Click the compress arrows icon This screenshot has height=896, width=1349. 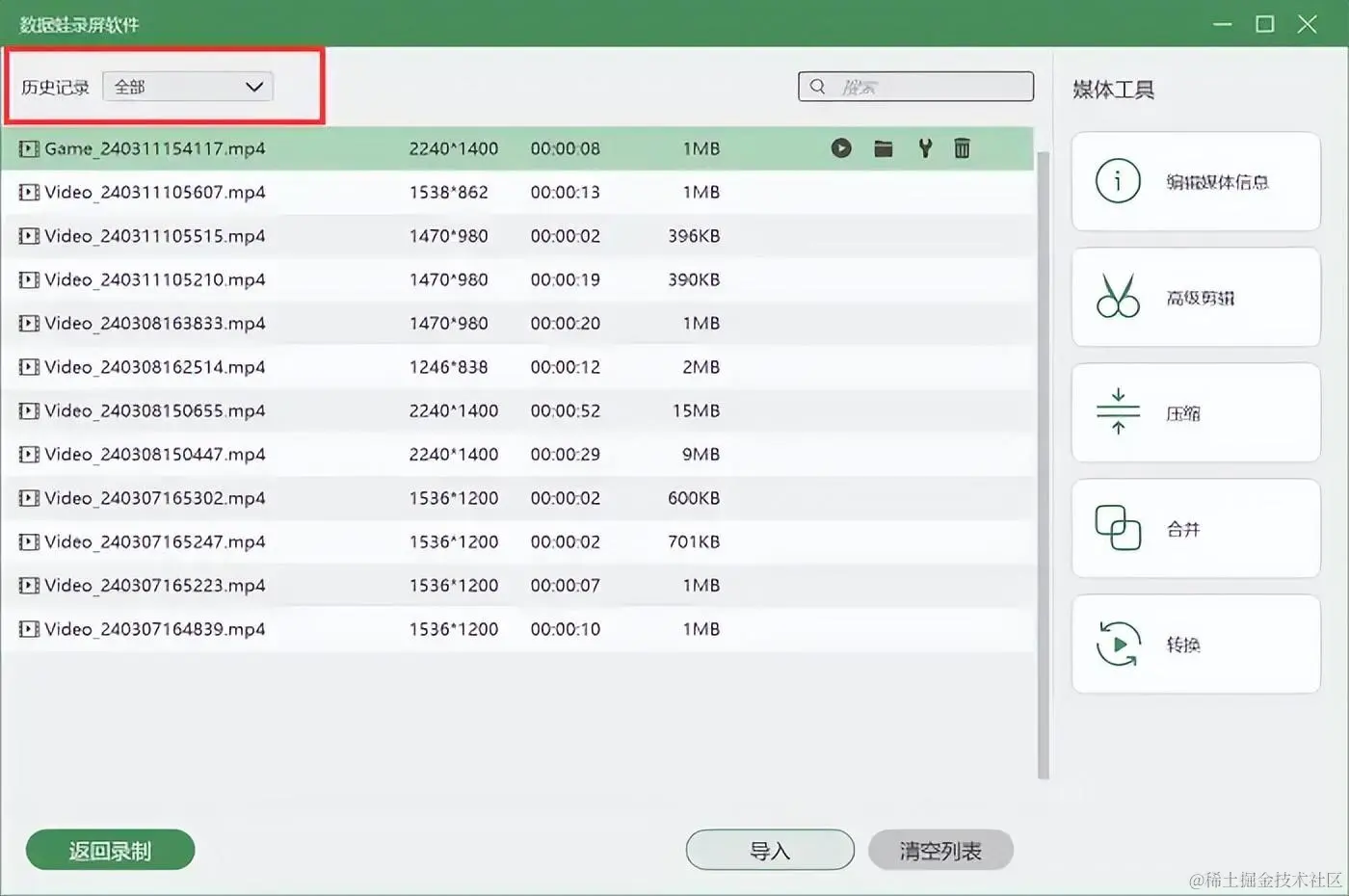pos(1118,412)
